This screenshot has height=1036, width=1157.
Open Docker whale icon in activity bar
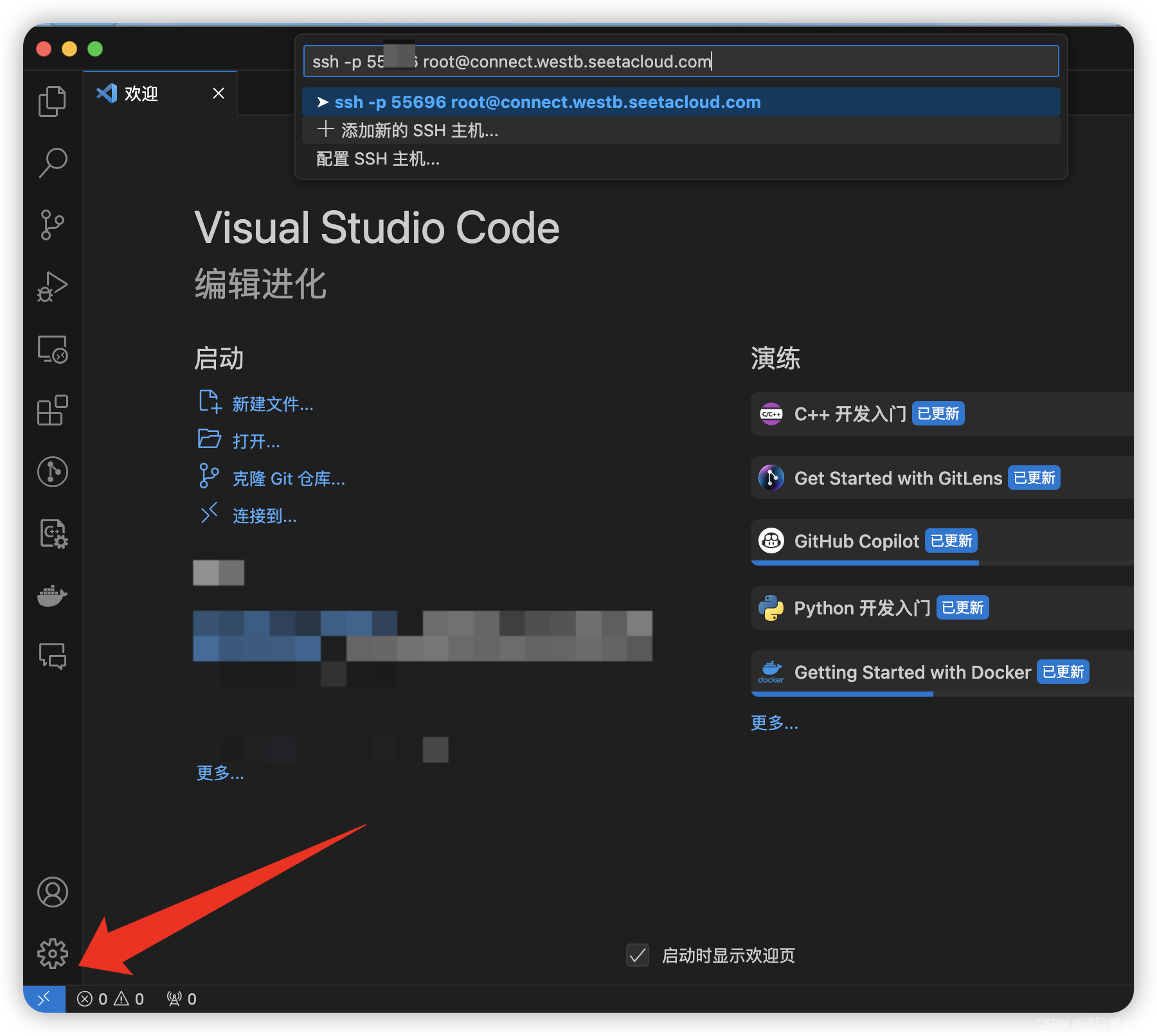53,596
